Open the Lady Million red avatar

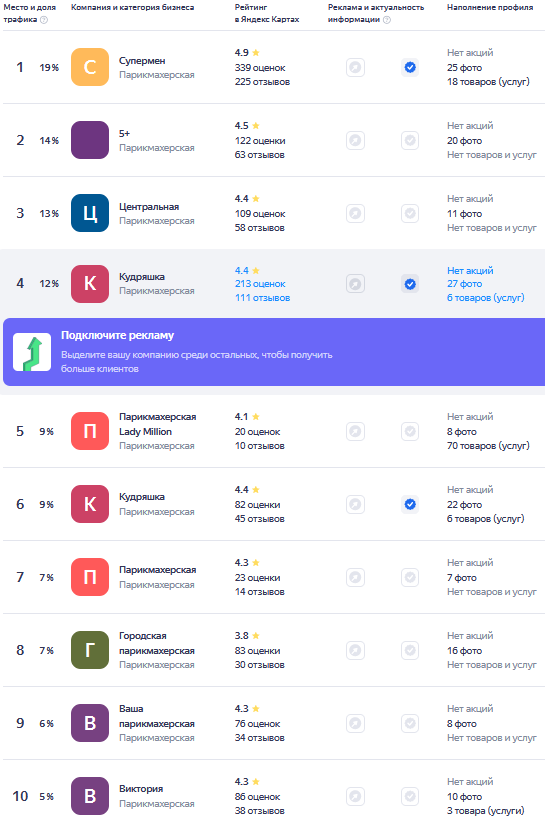tap(90, 431)
